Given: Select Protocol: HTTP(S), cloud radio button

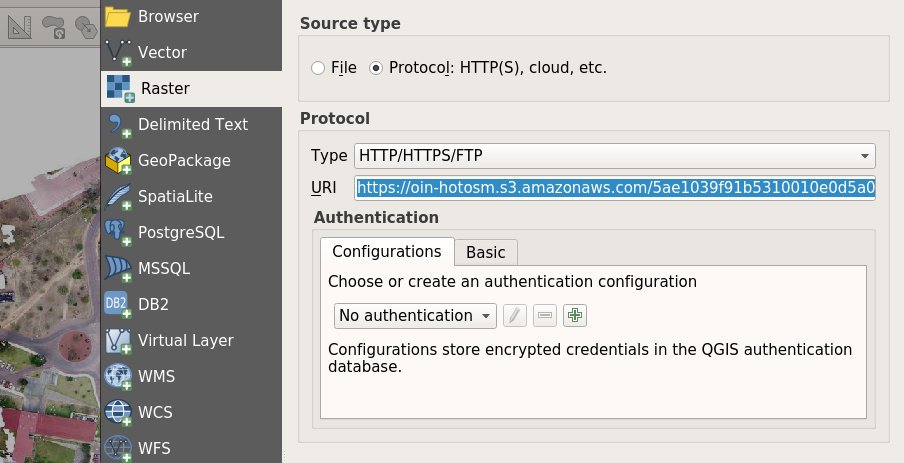Looking at the screenshot, I should pyautogui.click(x=376, y=68).
